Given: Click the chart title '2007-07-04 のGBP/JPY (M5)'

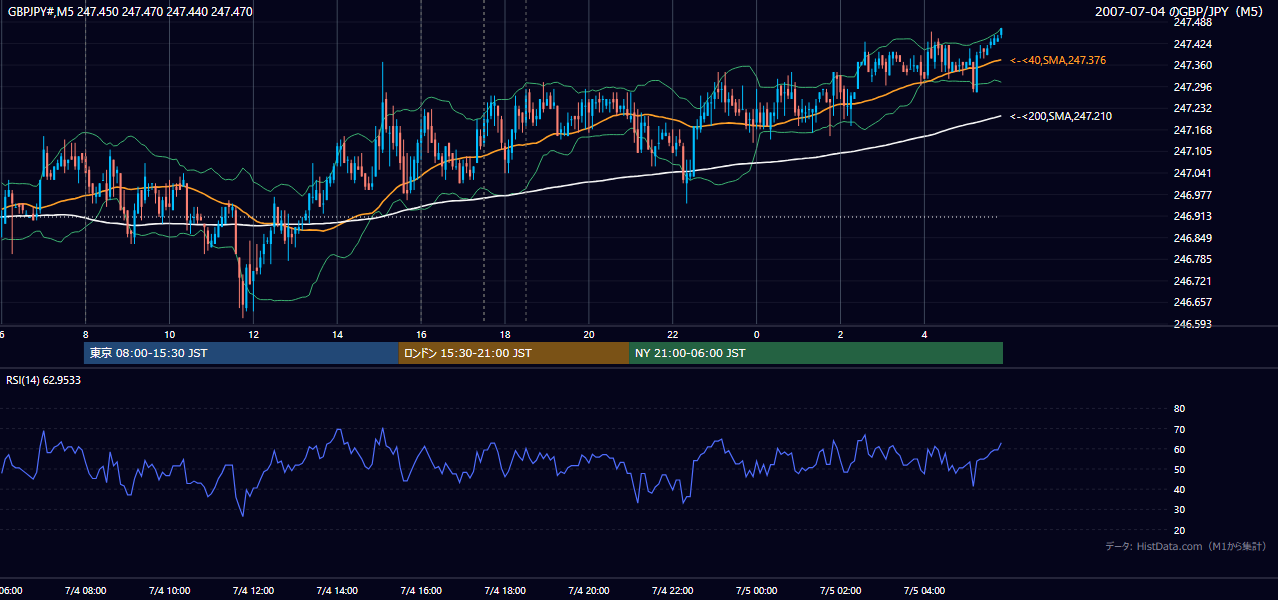Looking at the screenshot, I should click(x=1181, y=12).
